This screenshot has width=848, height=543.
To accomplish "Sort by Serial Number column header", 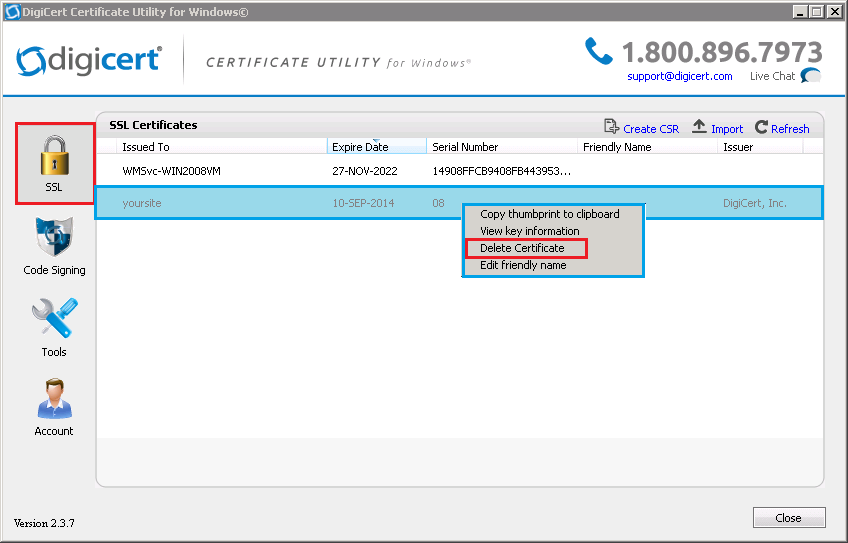I will (465, 147).
